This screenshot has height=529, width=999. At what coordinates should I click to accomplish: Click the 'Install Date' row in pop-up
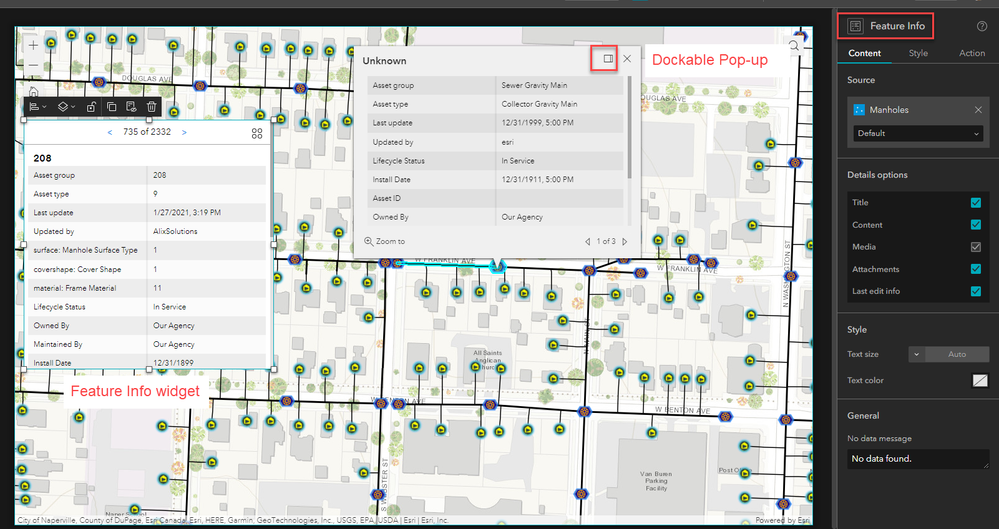click(x=496, y=180)
